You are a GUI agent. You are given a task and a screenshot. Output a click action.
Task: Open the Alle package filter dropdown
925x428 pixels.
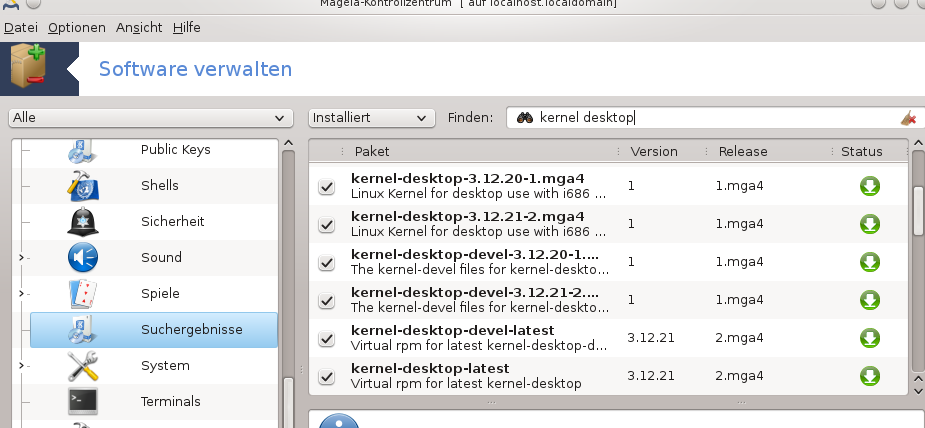pos(151,118)
